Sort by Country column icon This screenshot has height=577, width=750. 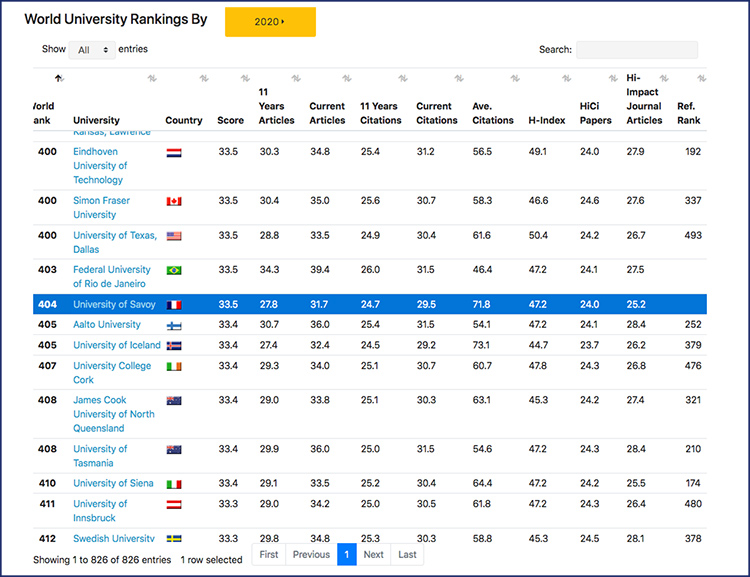click(x=204, y=78)
